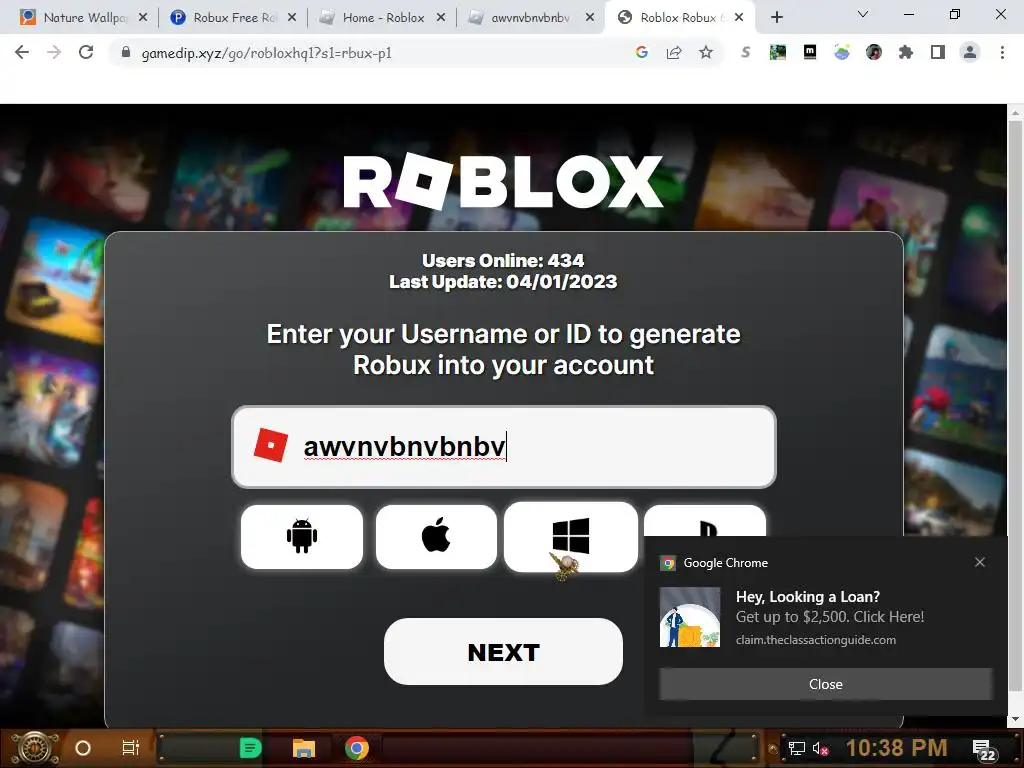Click claim.theclassactionguide.com source text

(816, 640)
